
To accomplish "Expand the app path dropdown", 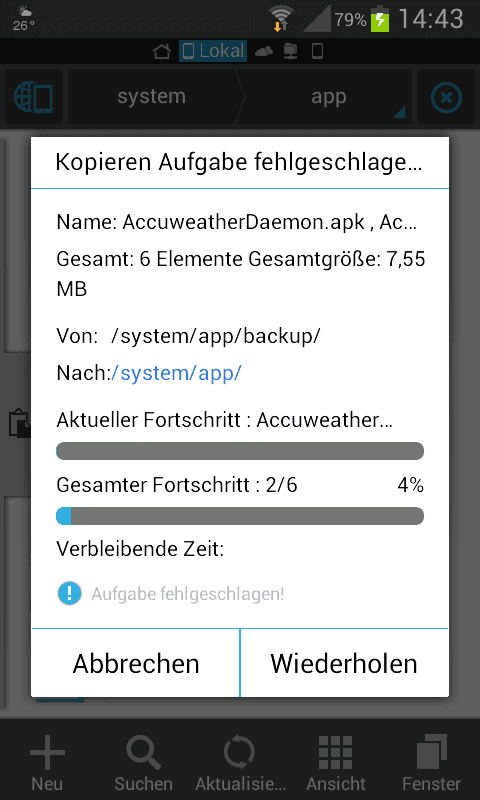I will click(x=328, y=97).
